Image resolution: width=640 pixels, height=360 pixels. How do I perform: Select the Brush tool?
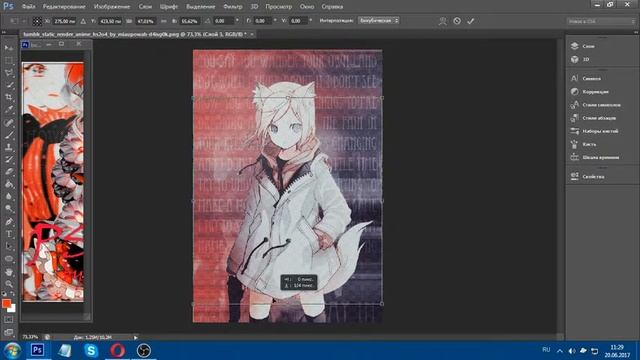pyautogui.click(x=9, y=135)
